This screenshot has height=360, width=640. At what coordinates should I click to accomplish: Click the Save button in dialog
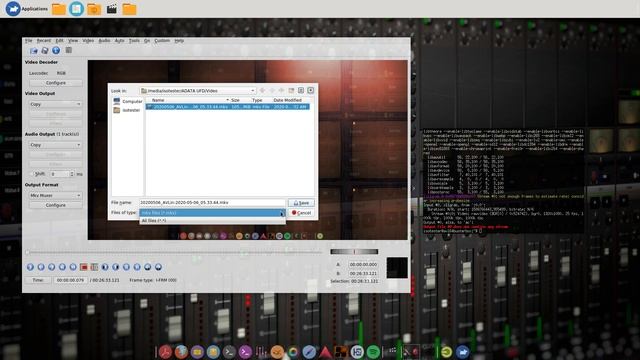tap(301, 203)
